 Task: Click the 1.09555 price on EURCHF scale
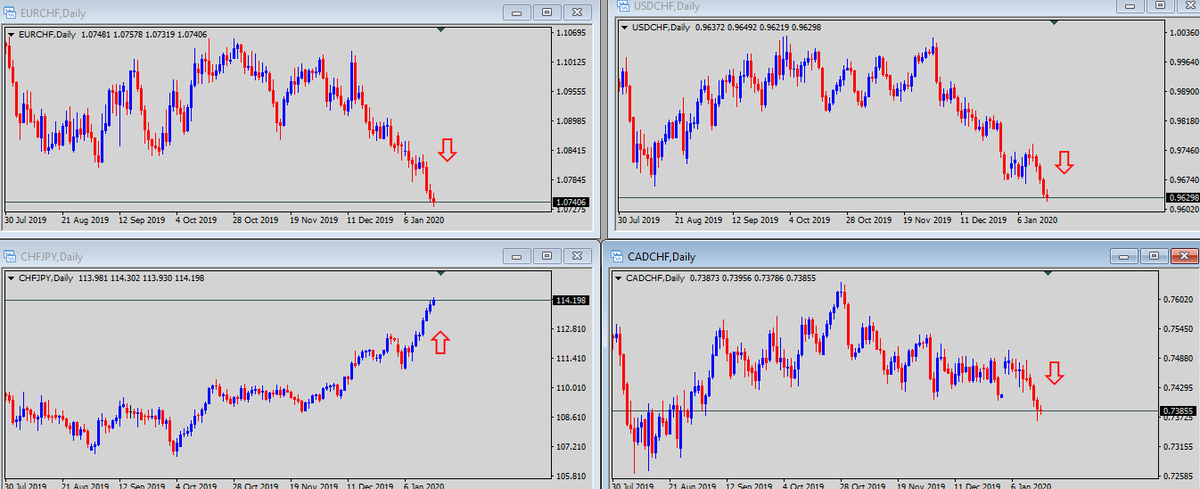click(x=571, y=92)
